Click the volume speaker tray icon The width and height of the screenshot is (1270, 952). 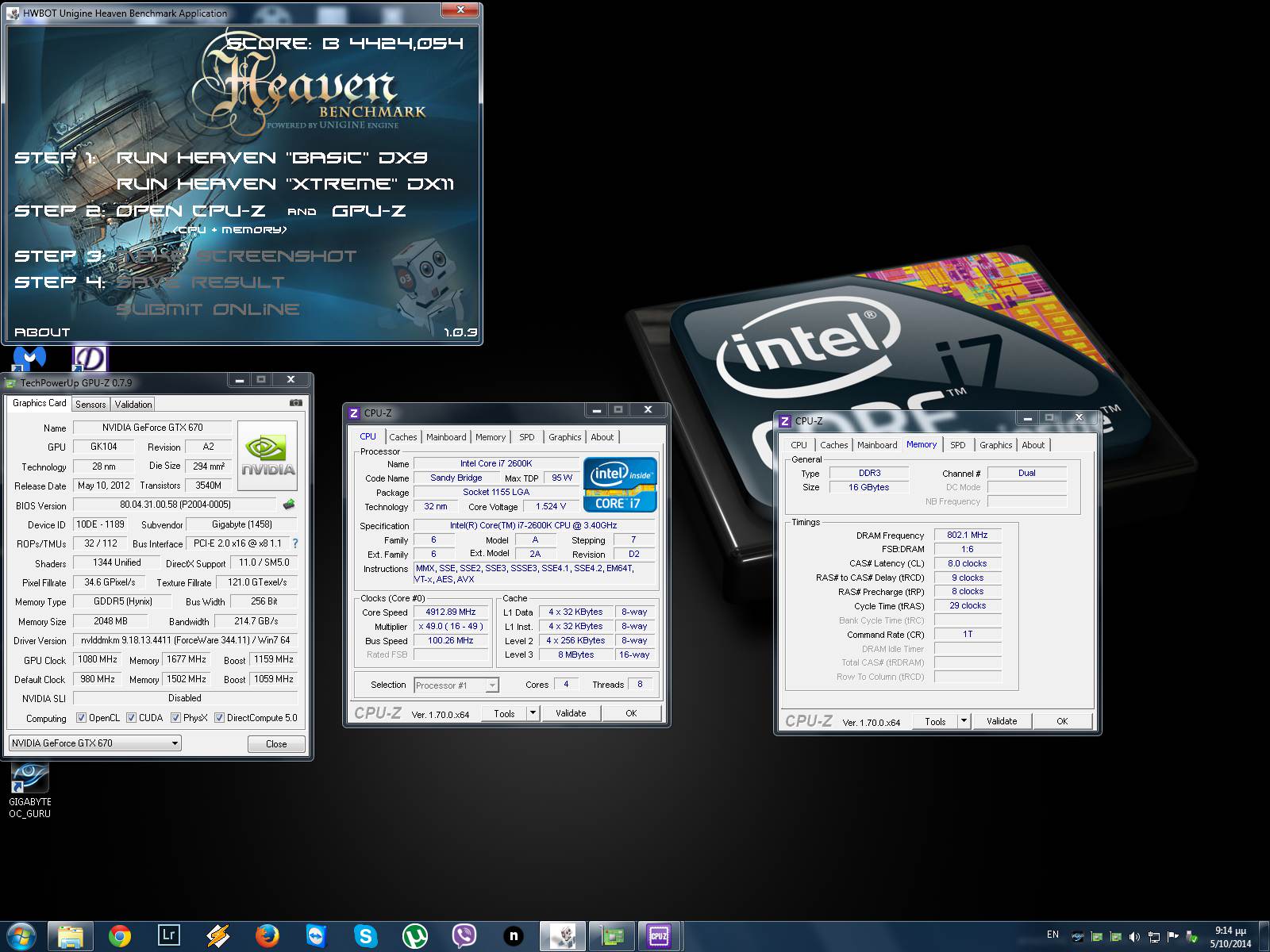coord(1134,937)
